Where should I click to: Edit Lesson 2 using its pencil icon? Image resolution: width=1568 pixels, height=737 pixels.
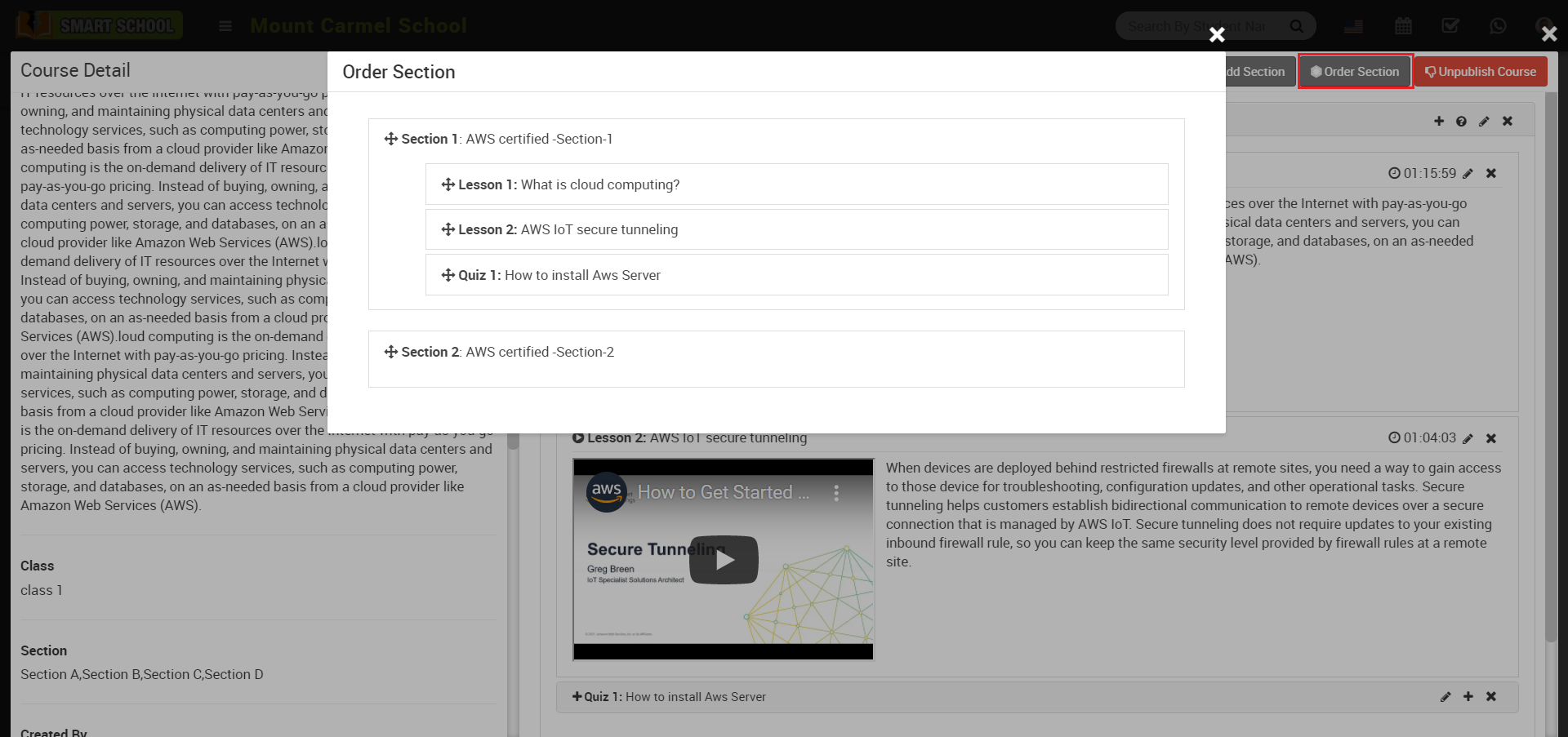point(1468,438)
